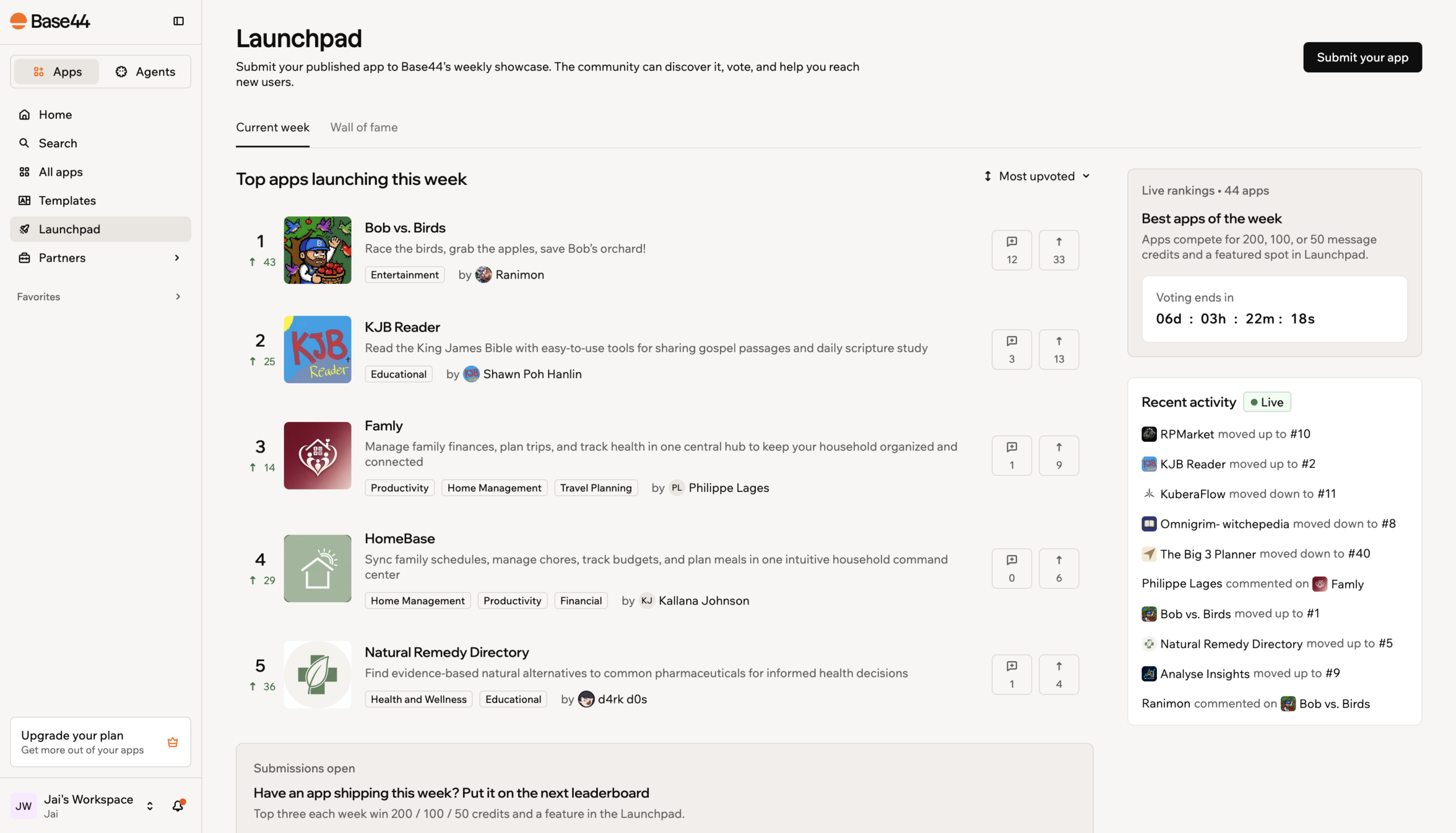1456x833 pixels.
Task: Open comments for Bob vs. Birds
Action: point(1011,250)
